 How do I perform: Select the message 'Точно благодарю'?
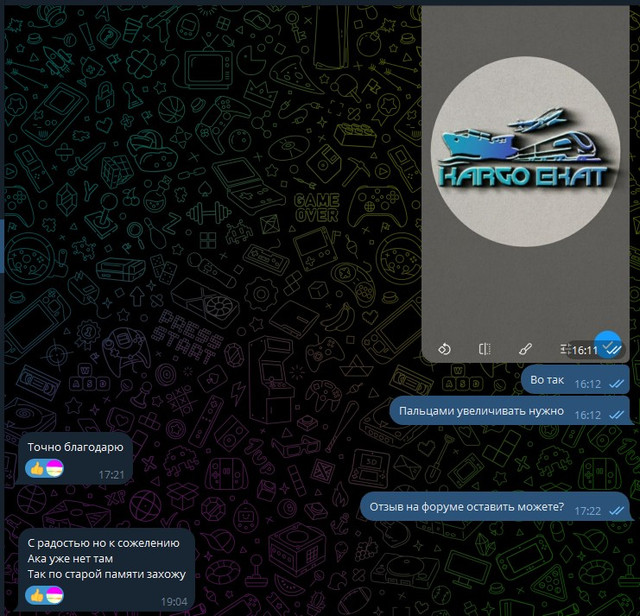click(76, 459)
